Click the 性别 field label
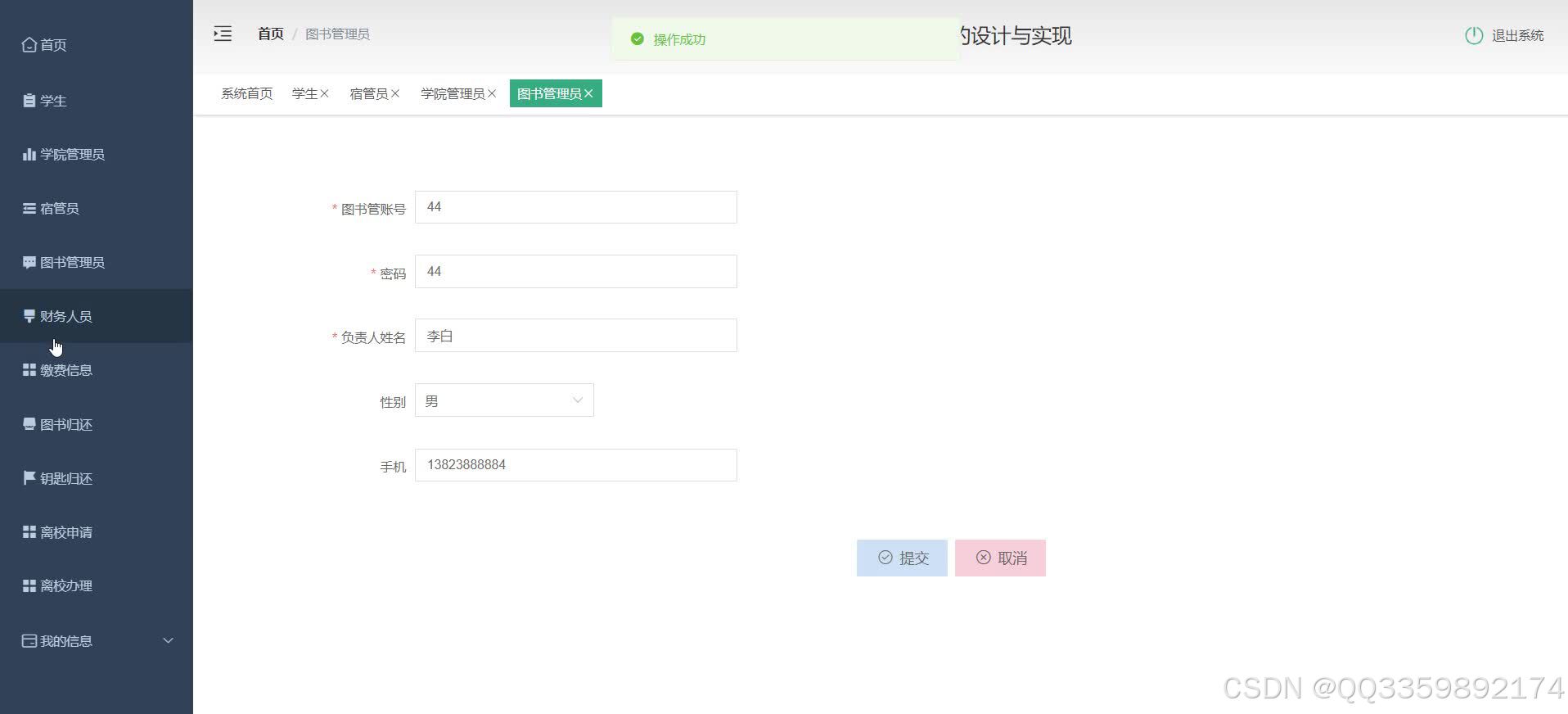This screenshot has height=714, width=1568. click(393, 402)
